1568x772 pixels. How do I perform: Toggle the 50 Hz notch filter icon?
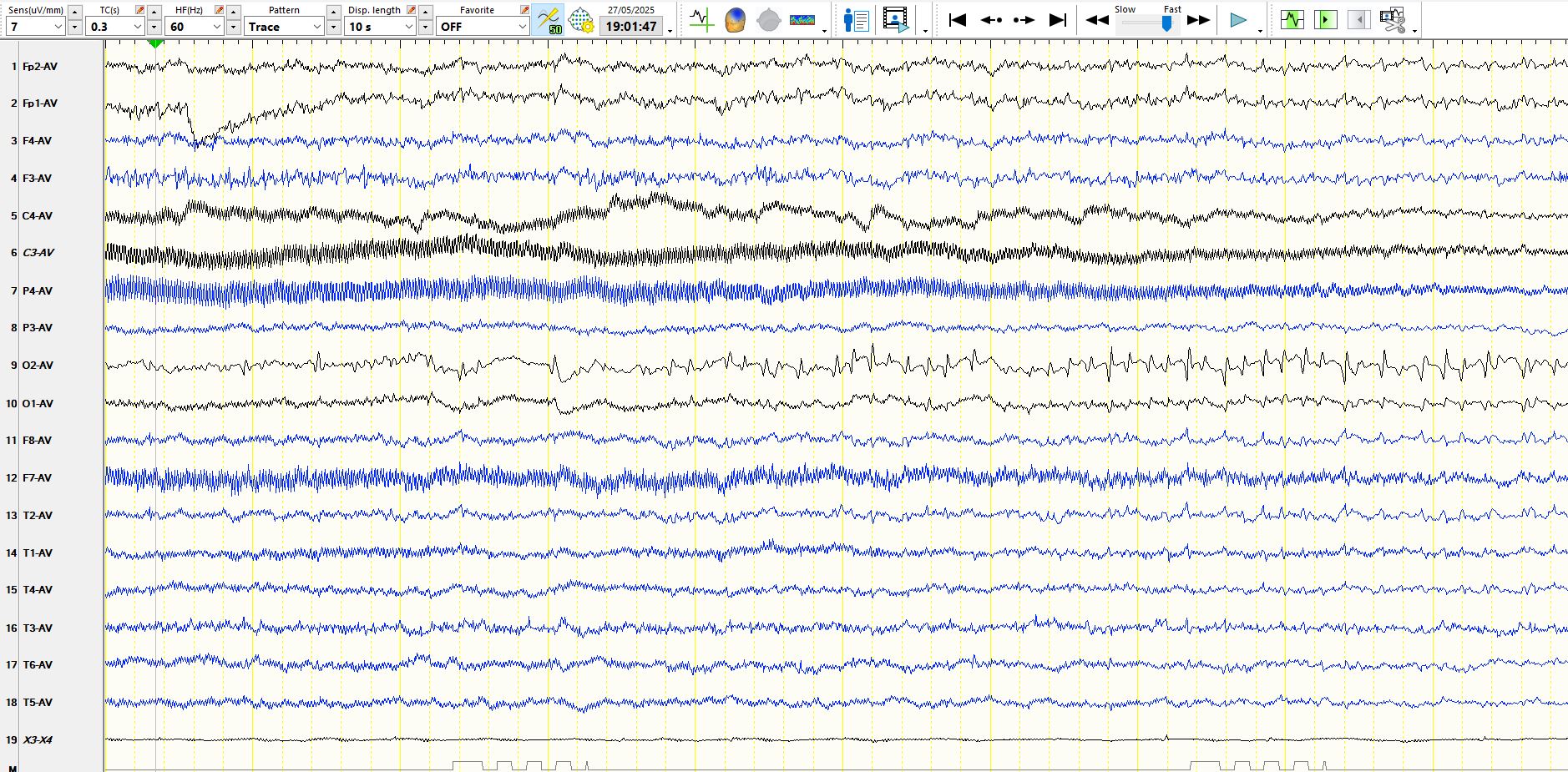(x=549, y=20)
